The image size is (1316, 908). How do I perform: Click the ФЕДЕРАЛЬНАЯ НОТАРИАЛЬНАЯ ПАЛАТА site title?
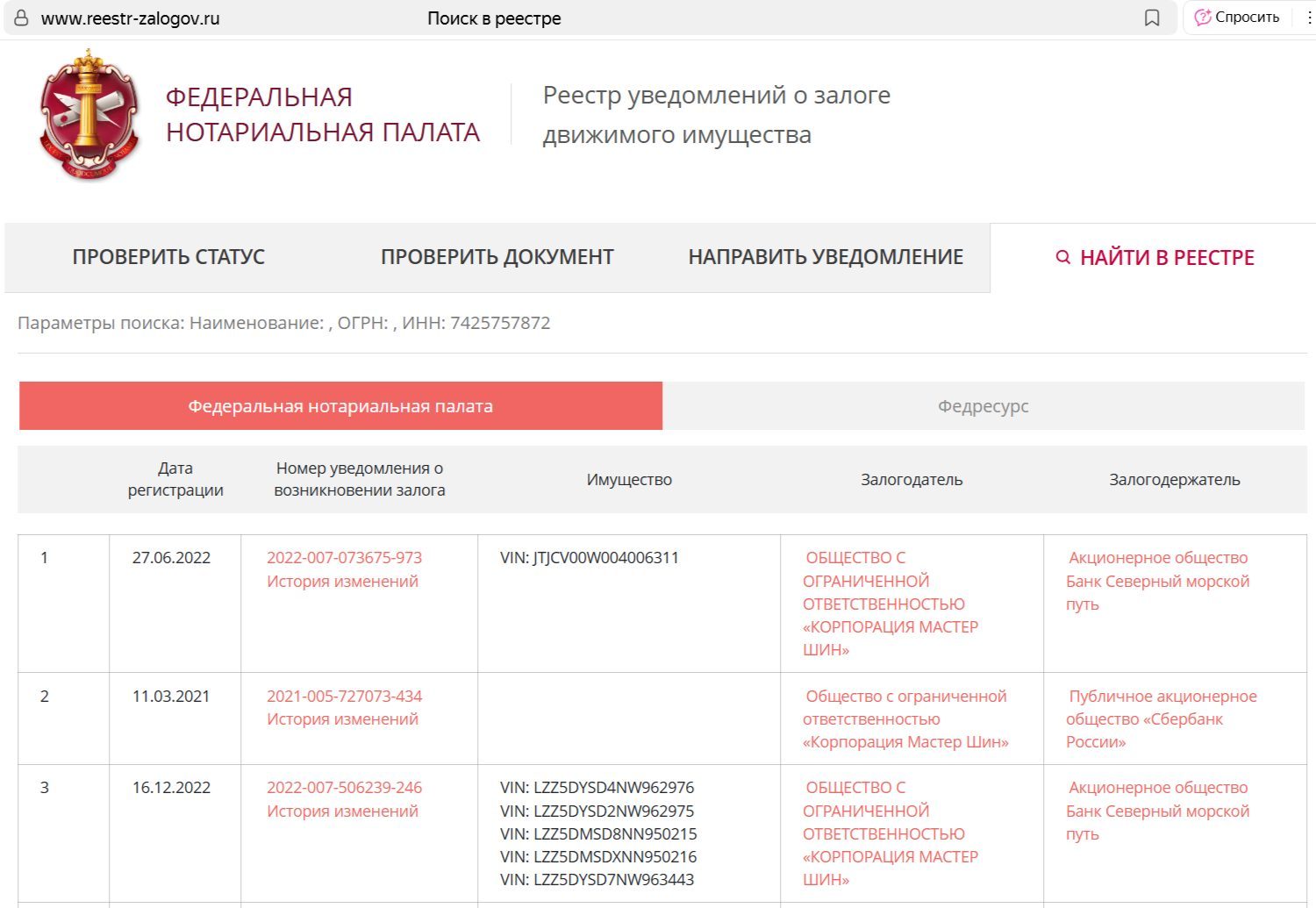(x=323, y=115)
